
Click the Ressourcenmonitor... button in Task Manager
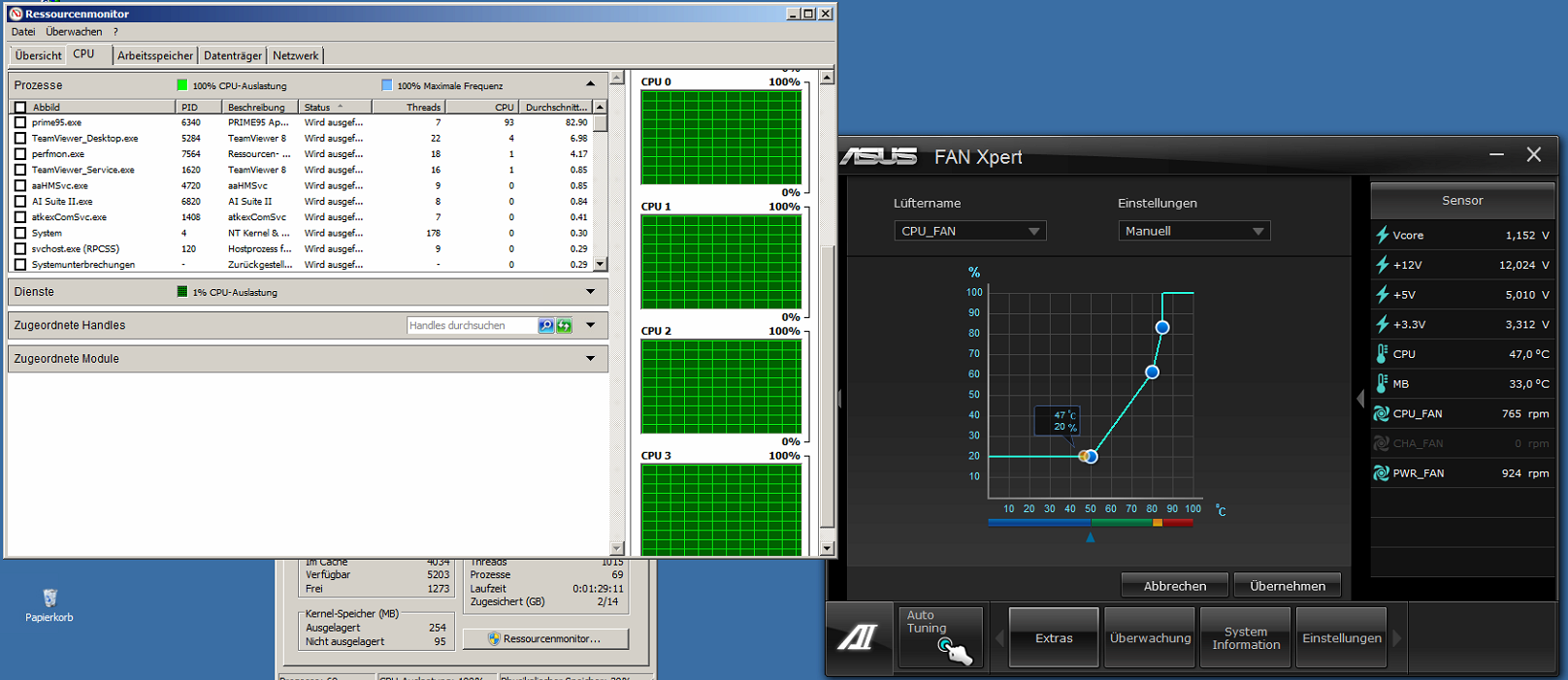point(546,638)
